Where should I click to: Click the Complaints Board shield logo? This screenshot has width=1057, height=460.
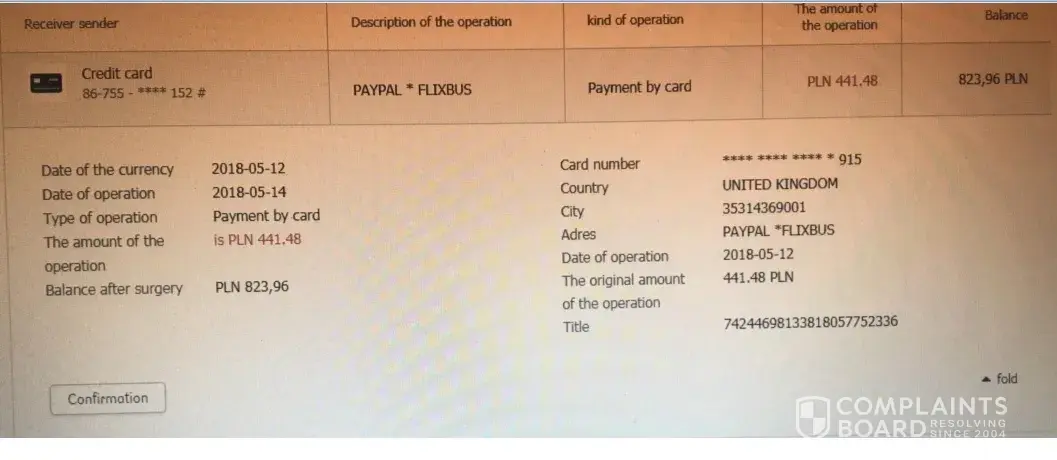coord(812,416)
